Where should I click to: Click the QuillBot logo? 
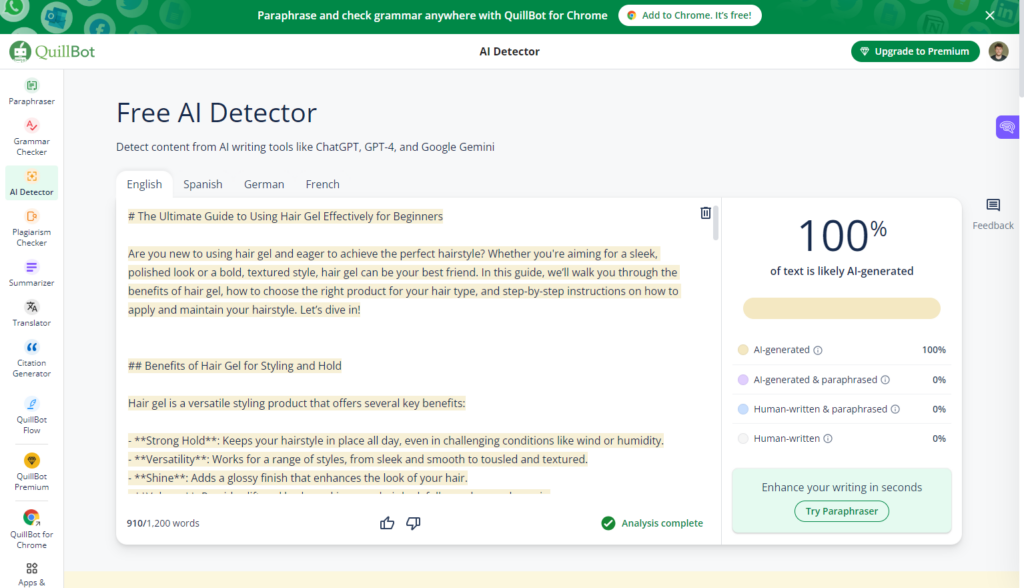coord(52,51)
